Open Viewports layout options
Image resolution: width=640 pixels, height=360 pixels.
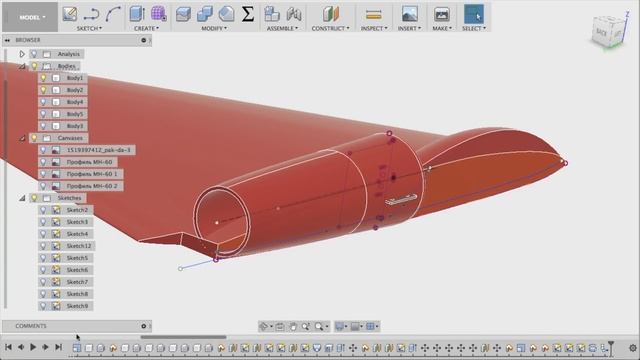(x=372, y=326)
